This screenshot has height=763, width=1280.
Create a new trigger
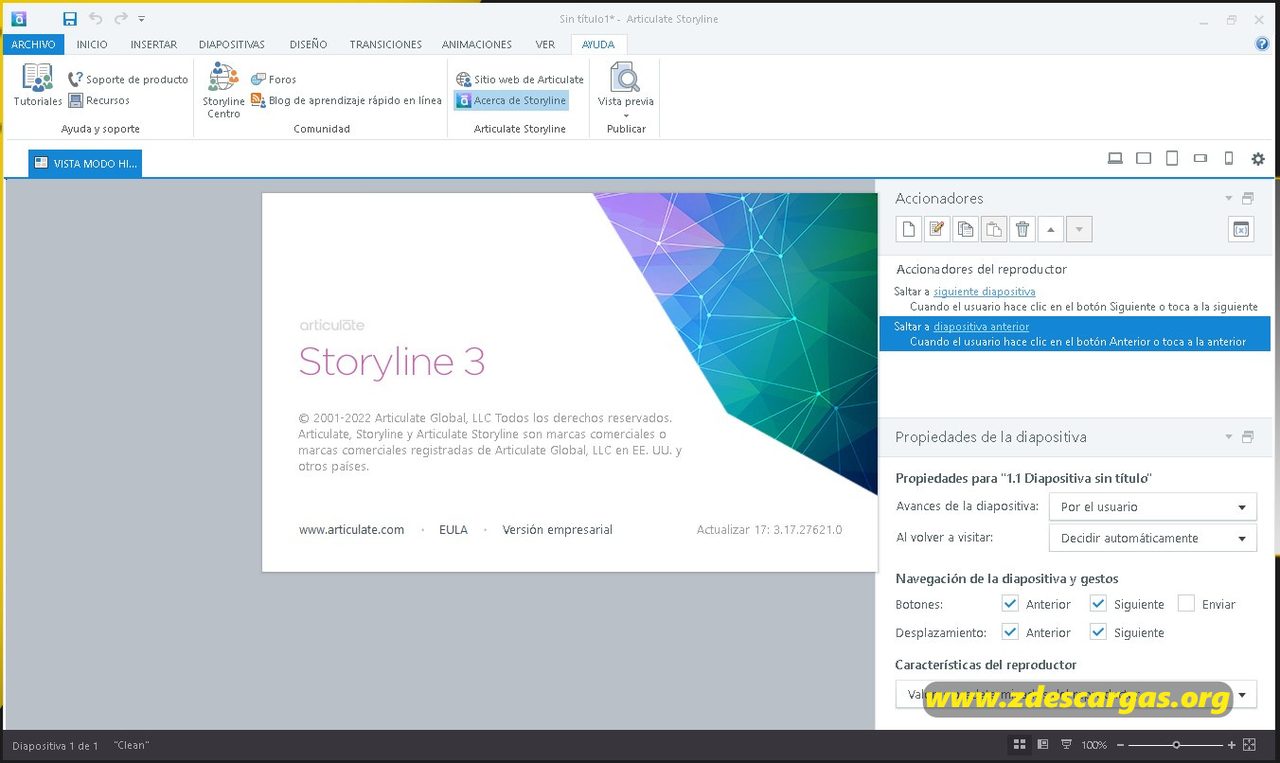(x=908, y=229)
